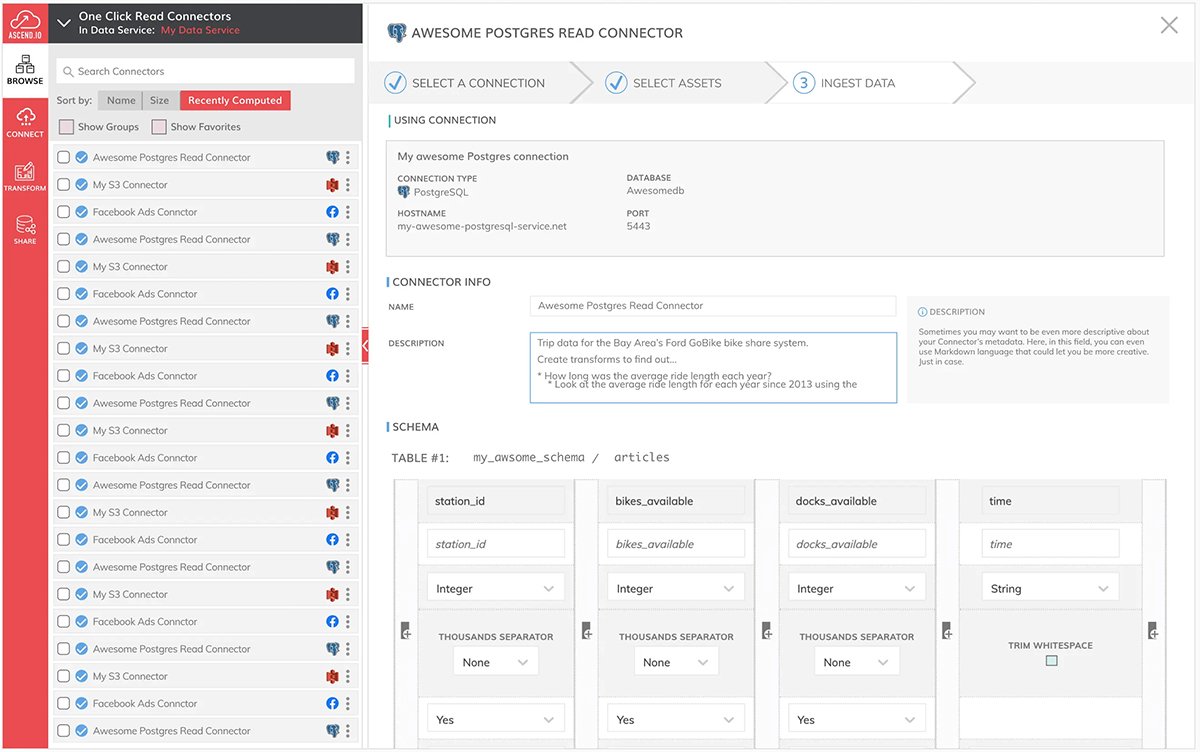The width and height of the screenshot is (1200, 752).
Task: Check Trim Whitespace for the time column
Action: tap(1050, 660)
